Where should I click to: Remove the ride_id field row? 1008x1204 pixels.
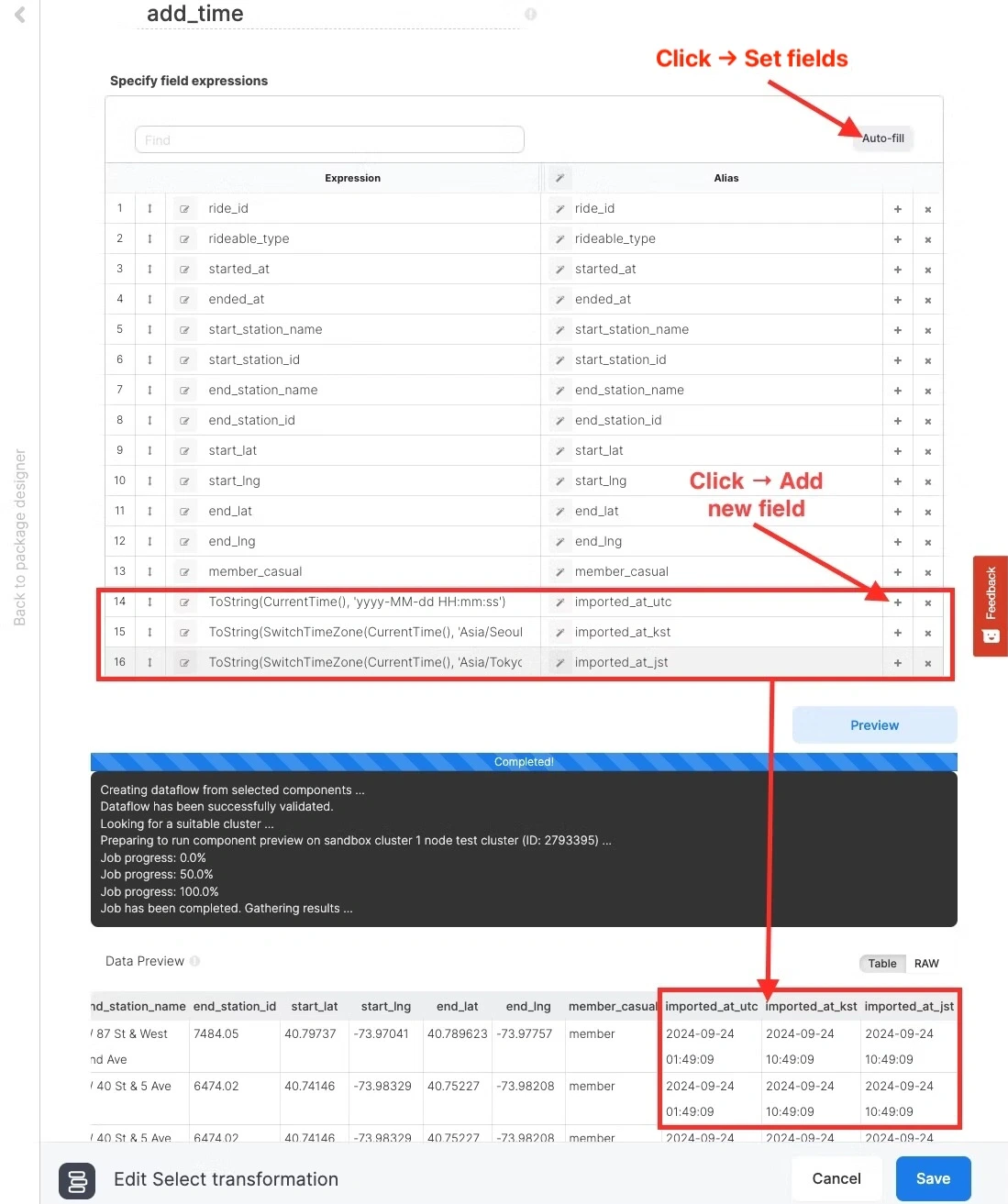(x=928, y=209)
